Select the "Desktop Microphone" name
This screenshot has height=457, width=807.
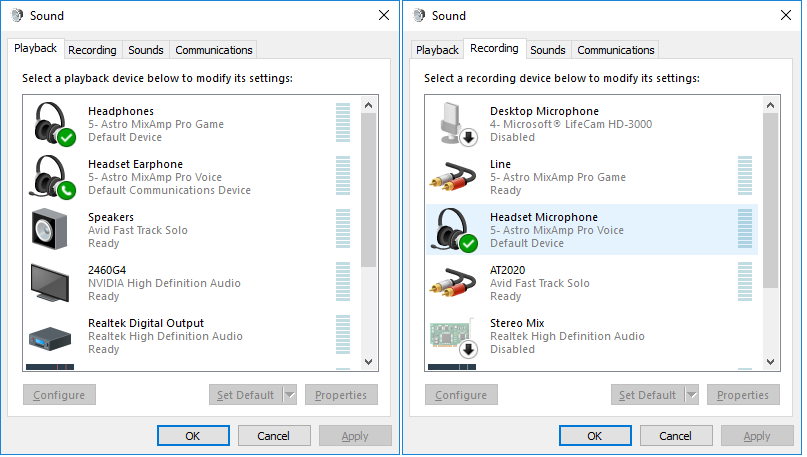point(545,111)
